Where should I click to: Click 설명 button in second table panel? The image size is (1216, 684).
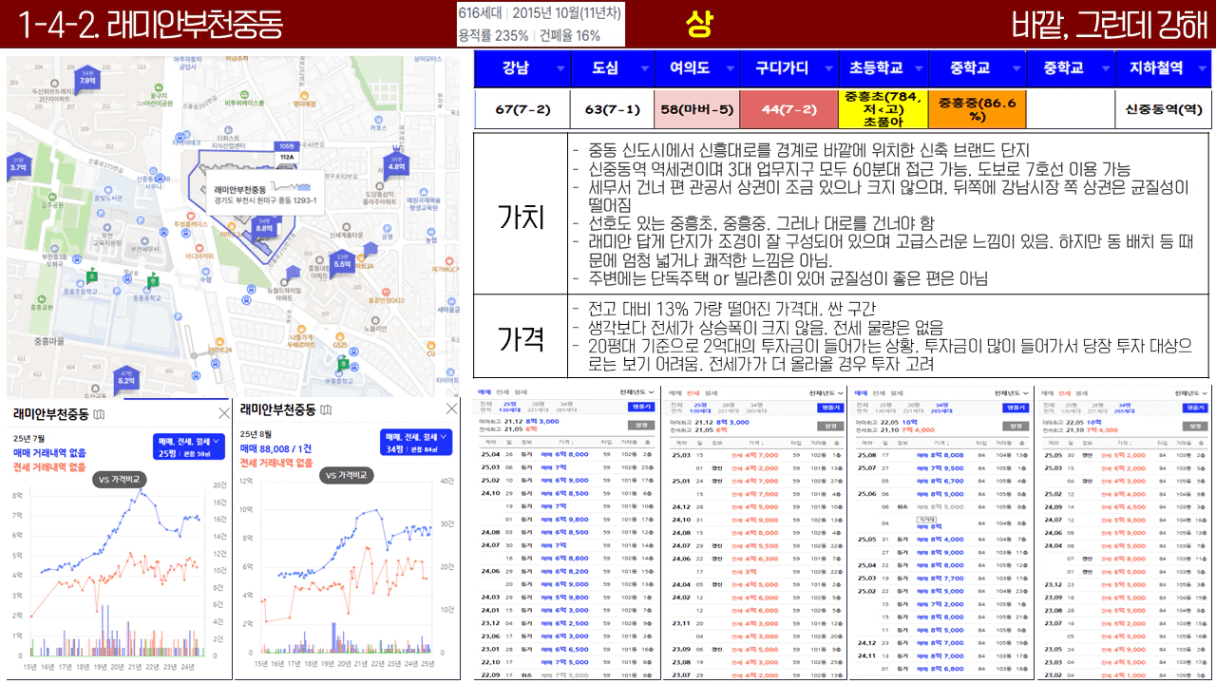click(x=832, y=425)
